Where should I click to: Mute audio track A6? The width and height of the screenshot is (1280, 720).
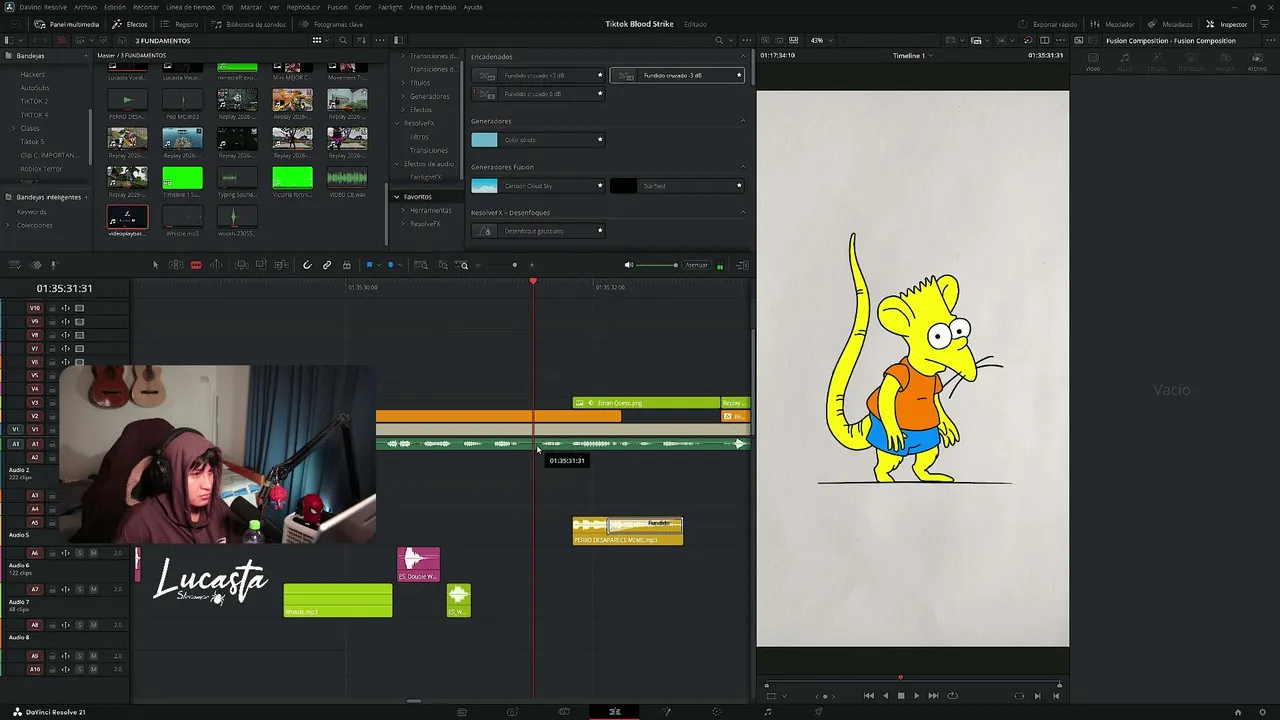[94, 553]
